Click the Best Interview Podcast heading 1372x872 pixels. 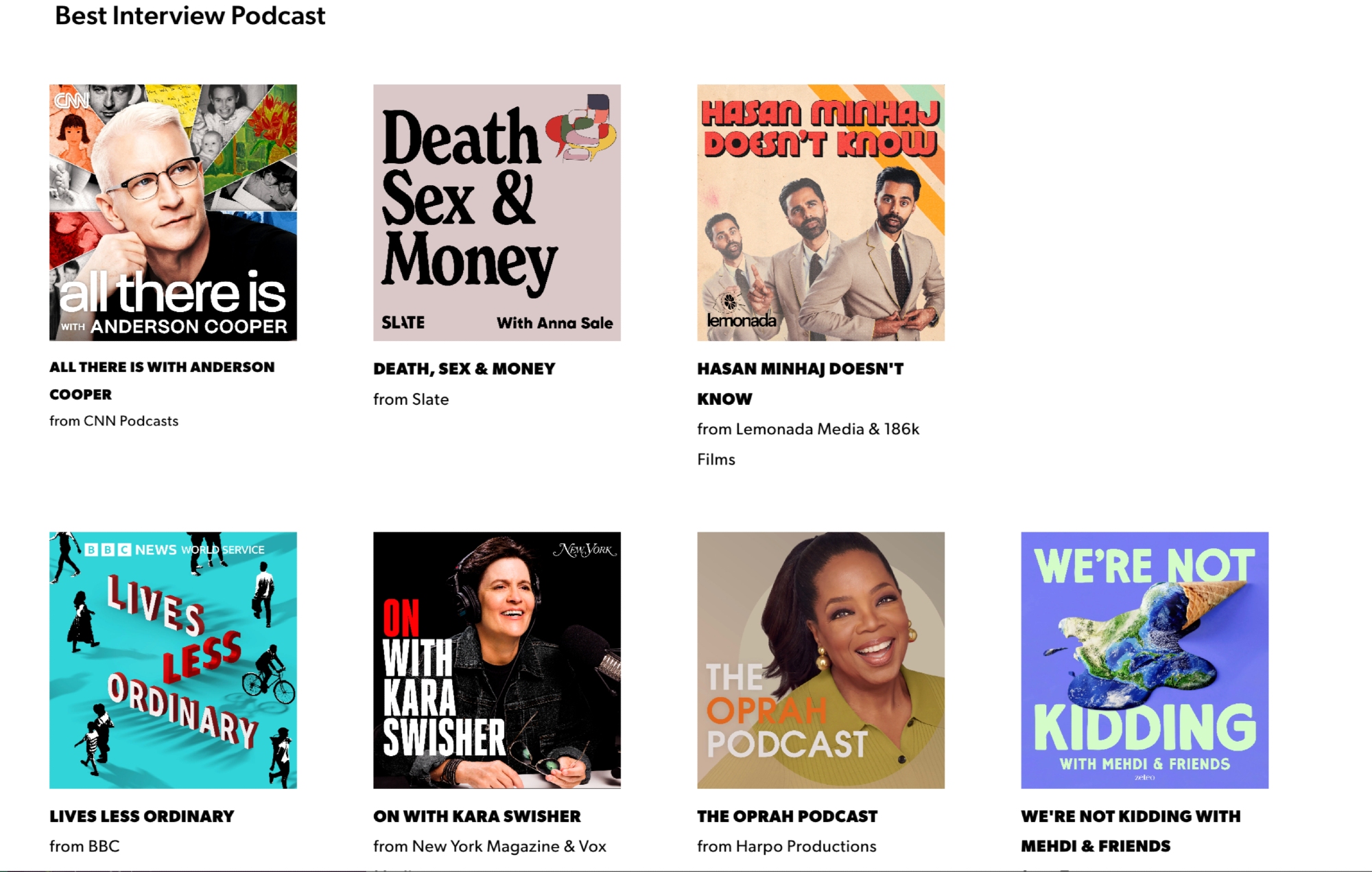coord(190,16)
